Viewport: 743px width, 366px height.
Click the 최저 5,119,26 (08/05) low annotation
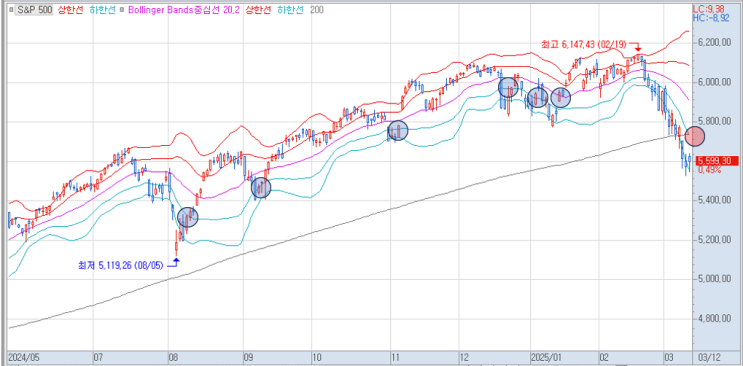[121, 265]
